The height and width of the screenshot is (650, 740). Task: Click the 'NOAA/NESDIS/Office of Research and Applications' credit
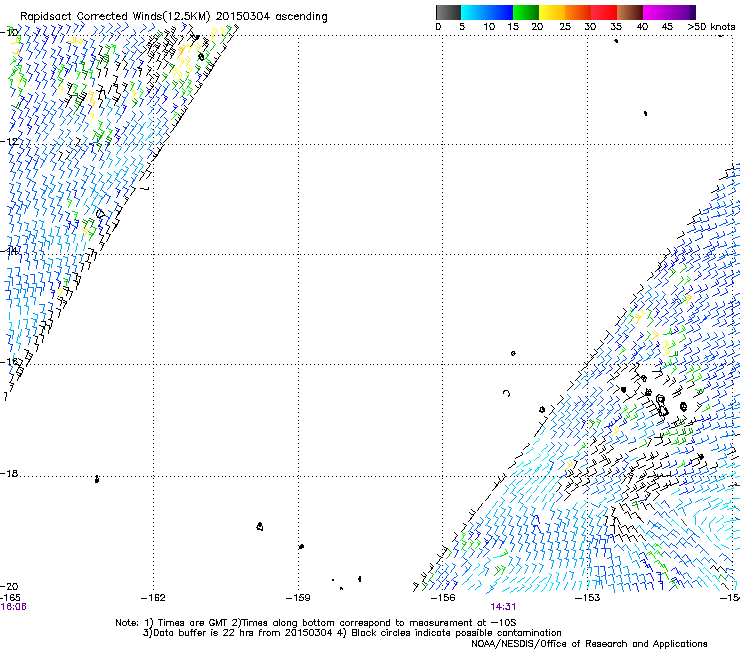click(589, 644)
